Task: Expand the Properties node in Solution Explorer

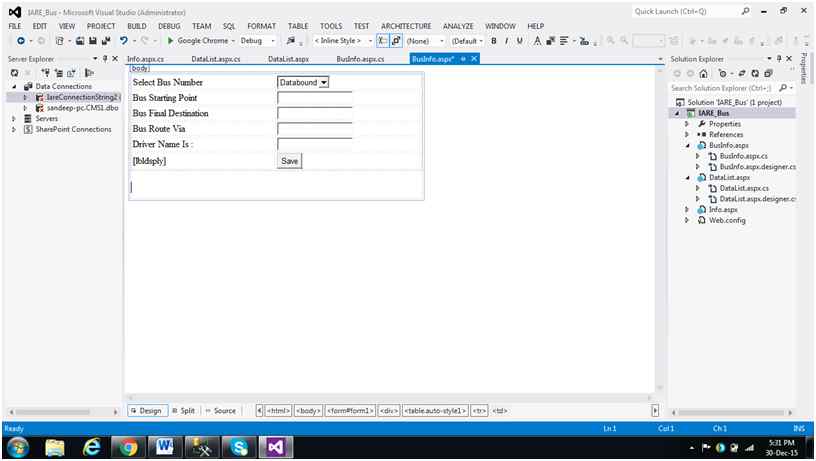Action: click(x=687, y=124)
